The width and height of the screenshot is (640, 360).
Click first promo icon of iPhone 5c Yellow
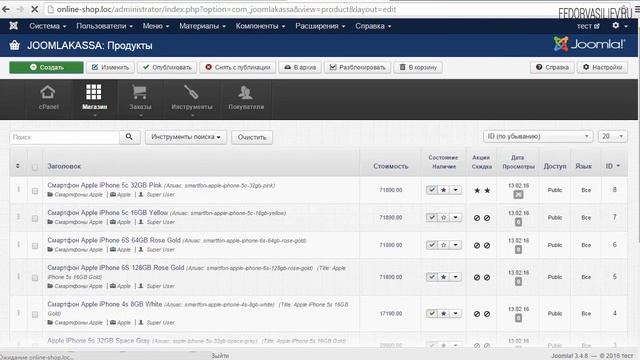[x=477, y=218]
